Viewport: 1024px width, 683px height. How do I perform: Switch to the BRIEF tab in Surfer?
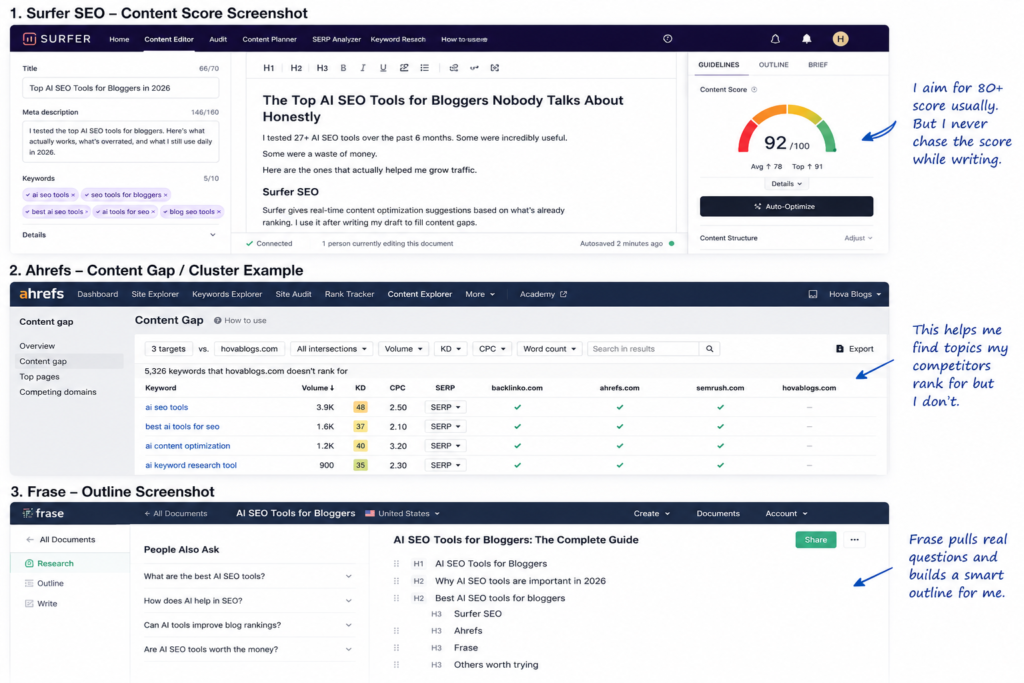818,65
